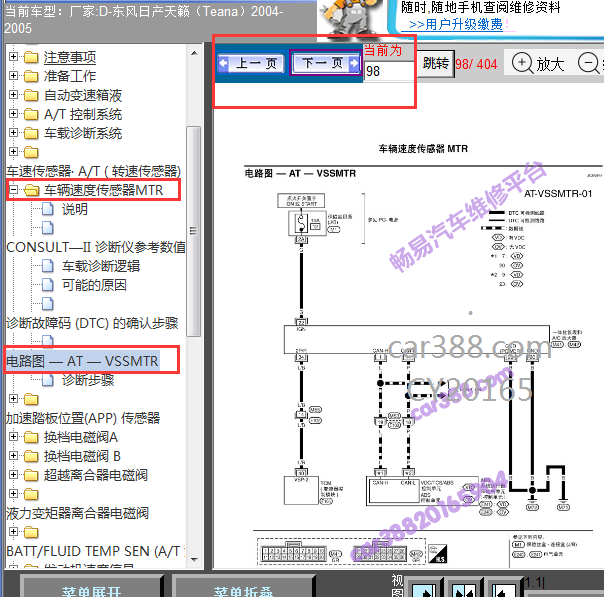
Task: Go to previous page with 上一页 button
Action: 251,63
